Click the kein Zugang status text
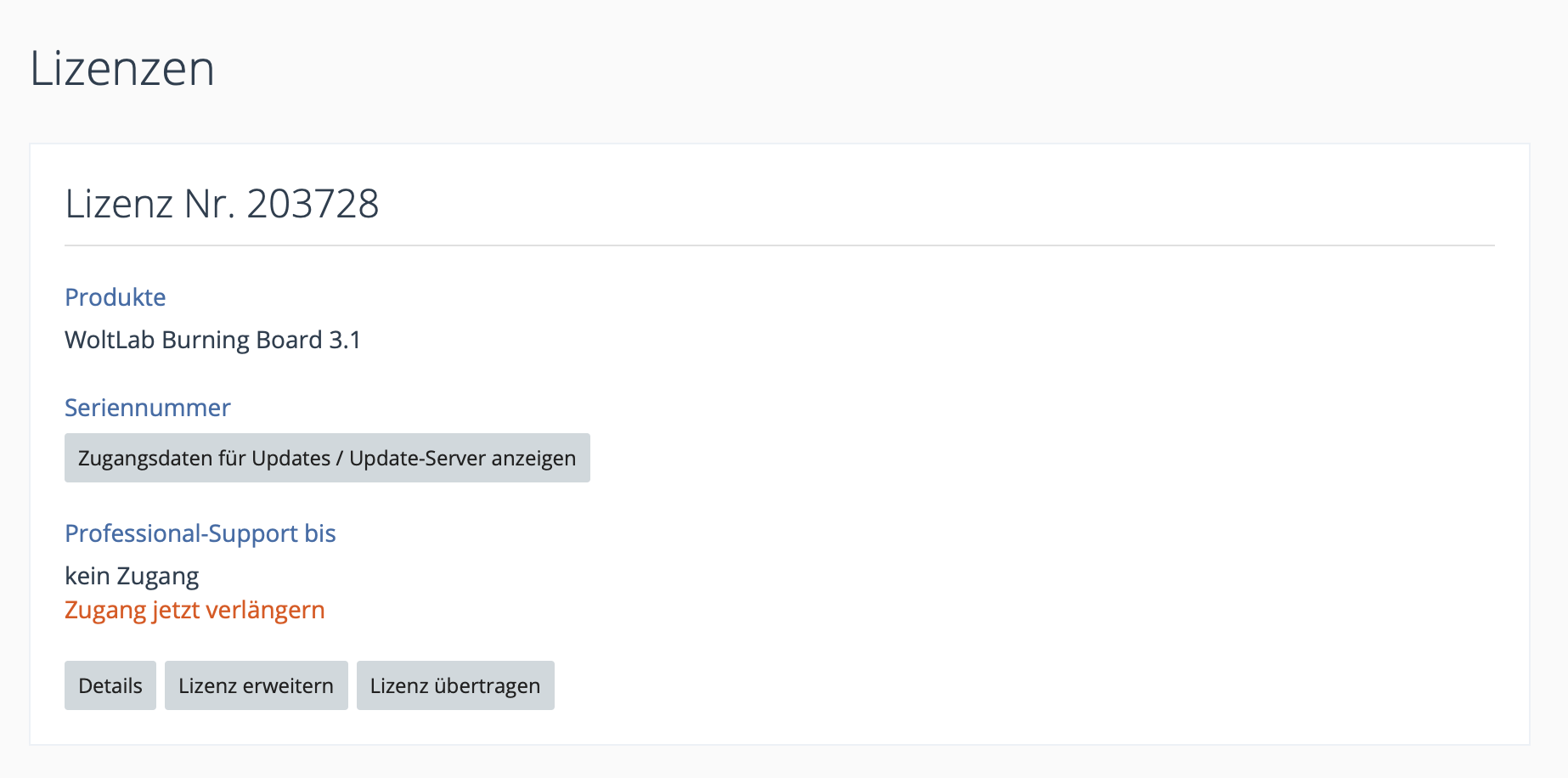The width and height of the screenshot is (1568, 778). tap(132, 576)
